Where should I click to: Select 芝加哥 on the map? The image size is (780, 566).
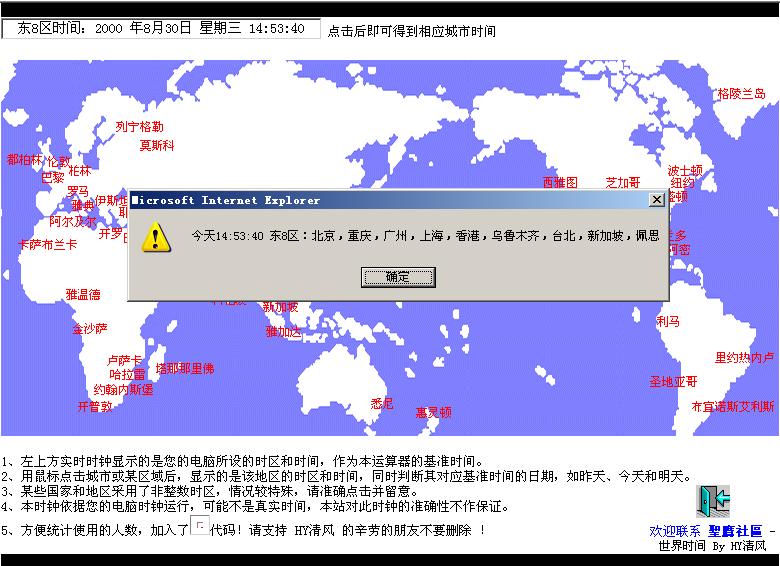(622, 182)
